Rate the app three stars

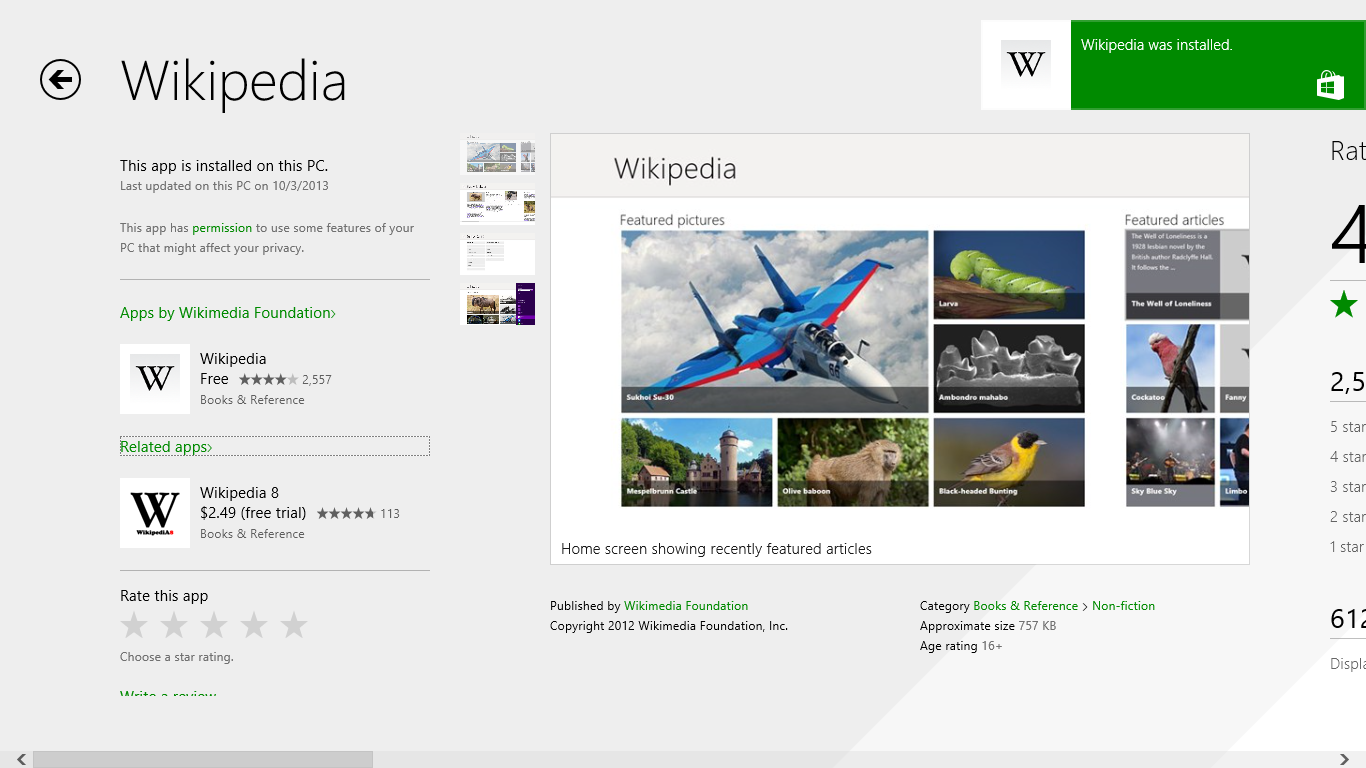pyautogui.click(x=214, y=626)
